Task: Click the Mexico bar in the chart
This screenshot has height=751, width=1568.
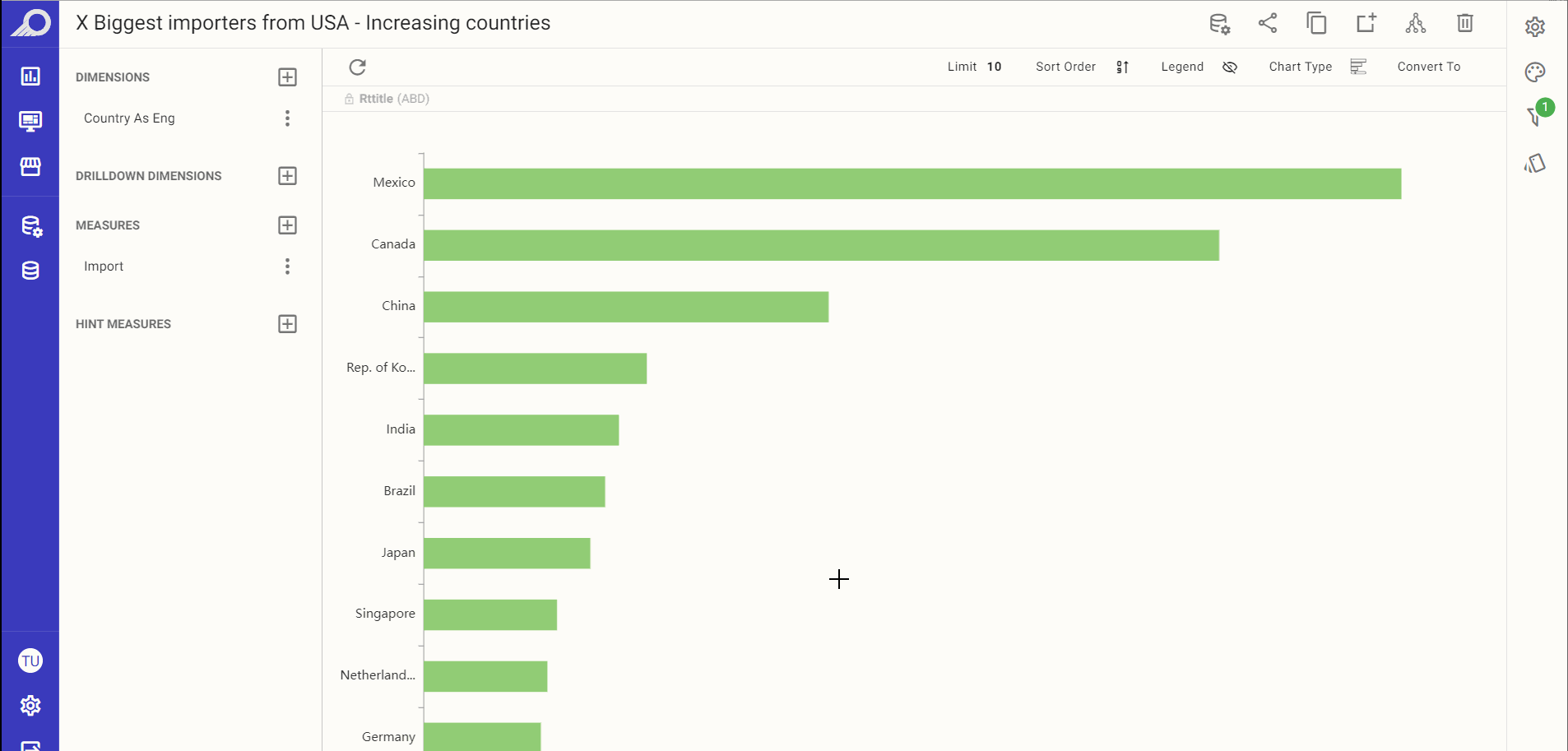Action: click(912, 183)
